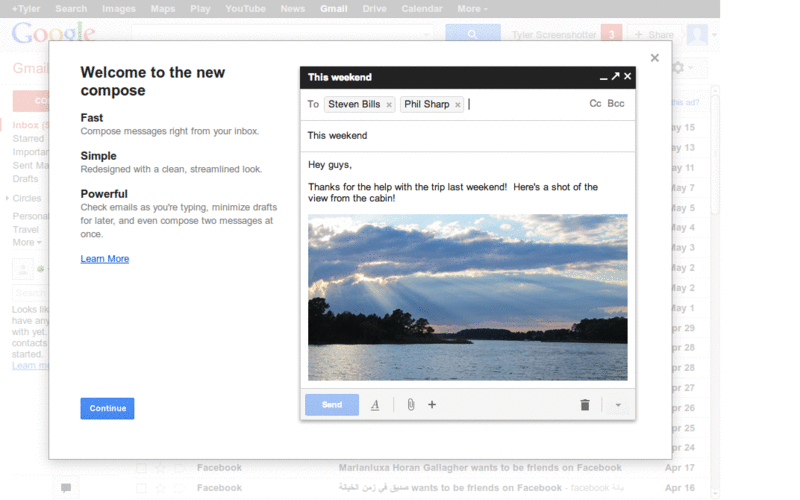800x500 pixels.
Task: Click the Phil Sharp recipient chip
Action: click(x=432, y=104)
